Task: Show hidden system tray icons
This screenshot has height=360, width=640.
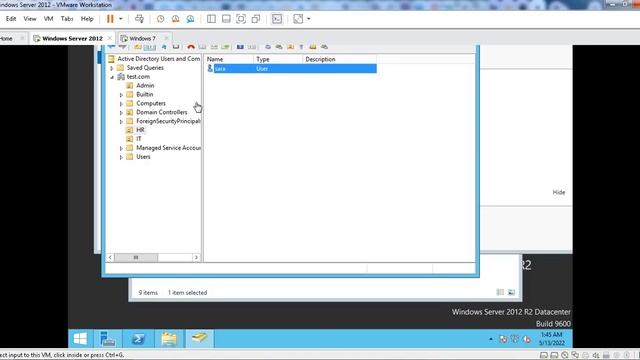Action: tap(491, 339)
